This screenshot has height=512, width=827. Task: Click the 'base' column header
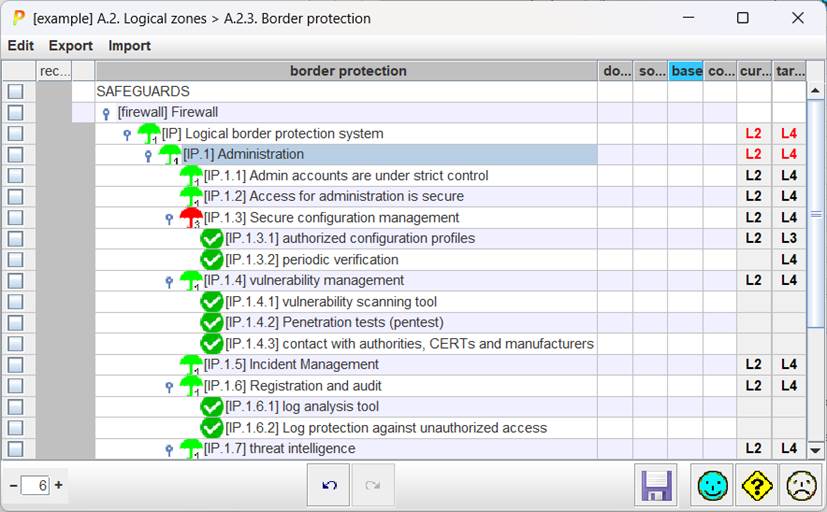click(x=686, y=71)
